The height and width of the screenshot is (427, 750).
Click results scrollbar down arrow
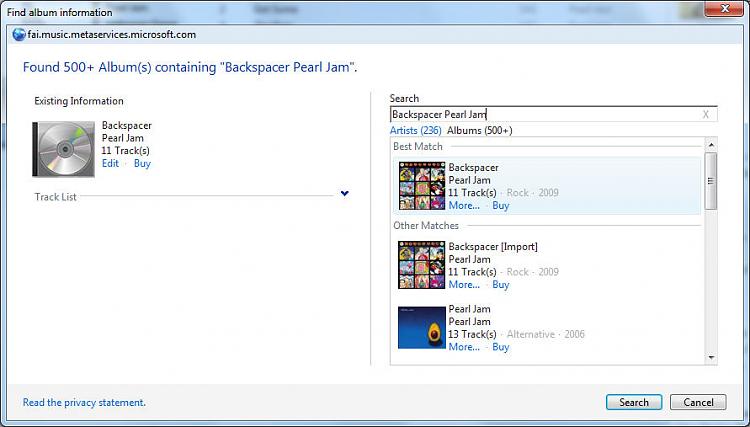[x=711, y=358]
